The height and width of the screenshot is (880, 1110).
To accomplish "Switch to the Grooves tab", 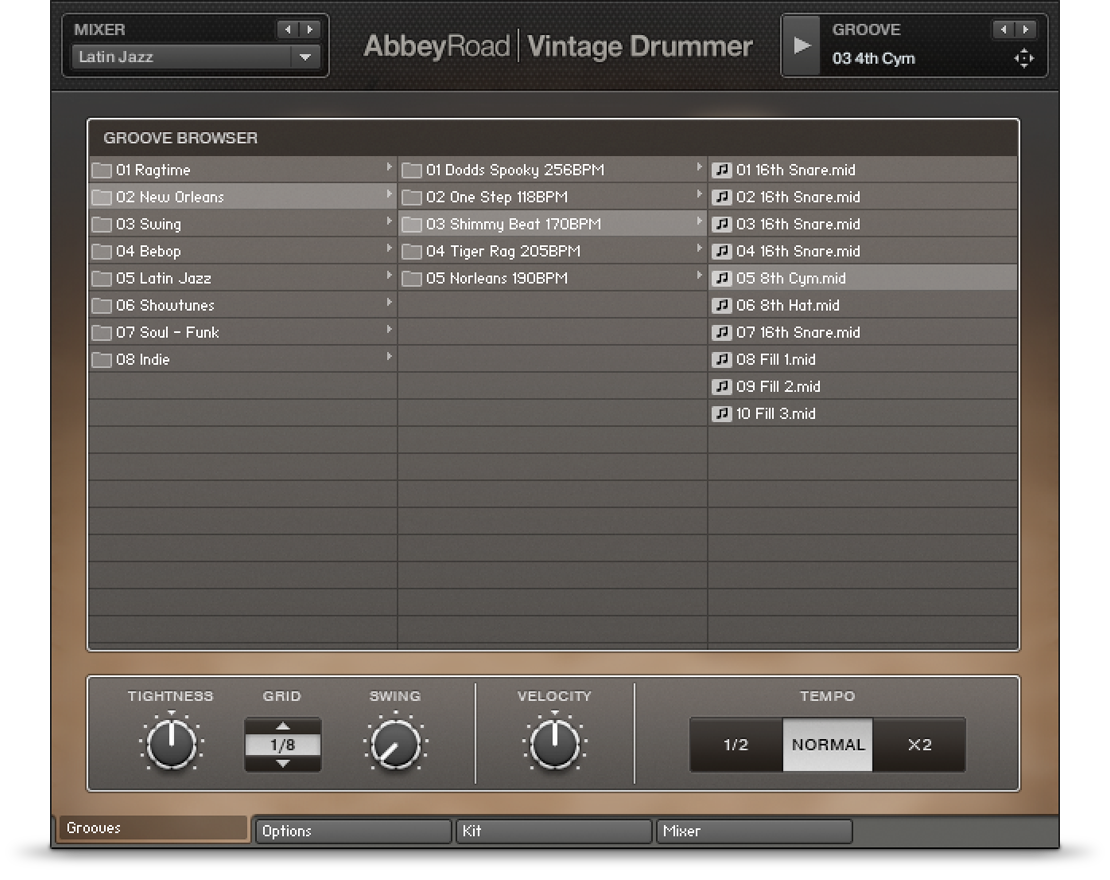I will point(152,828).
